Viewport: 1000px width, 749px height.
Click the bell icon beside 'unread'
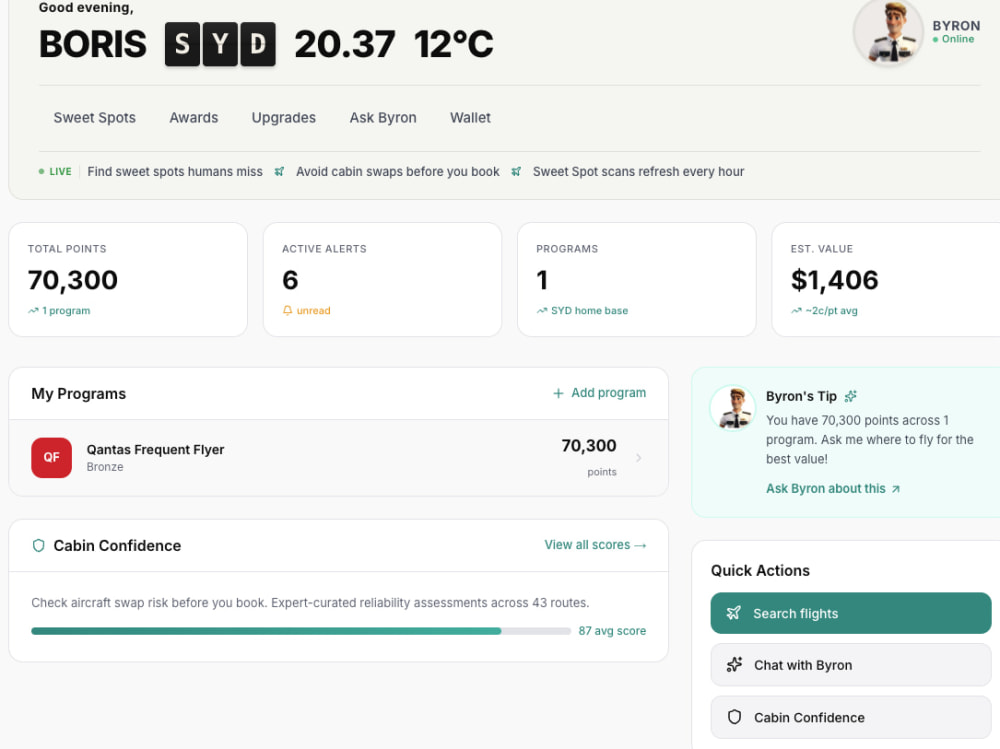tap(288, 311)
